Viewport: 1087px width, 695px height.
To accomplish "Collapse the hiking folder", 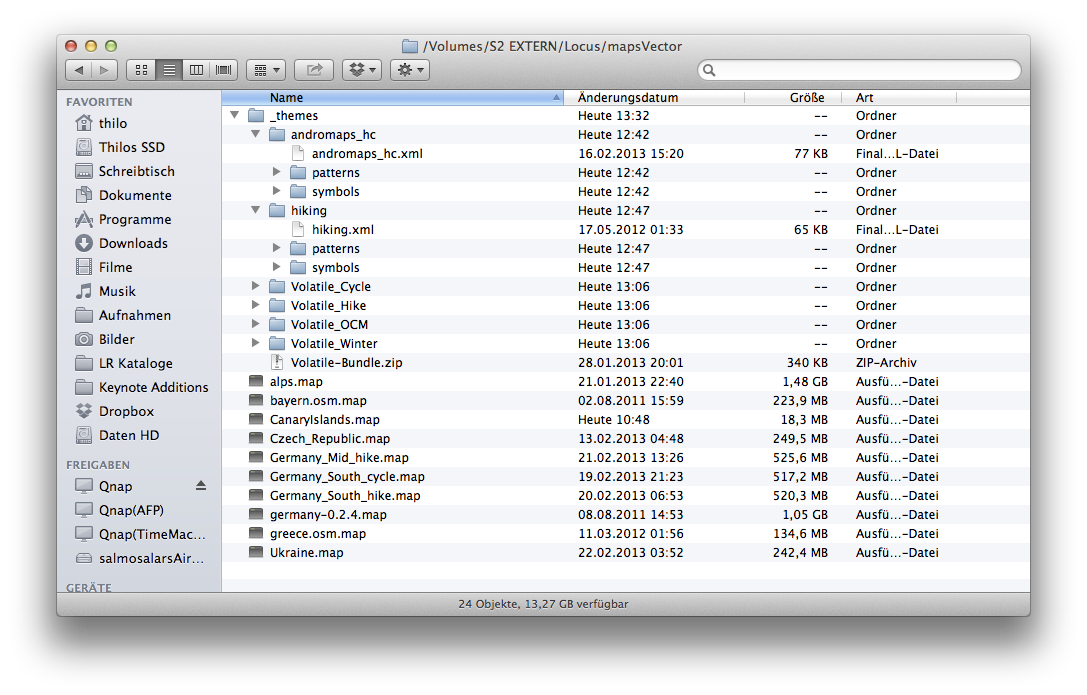I will coord(256,210).
